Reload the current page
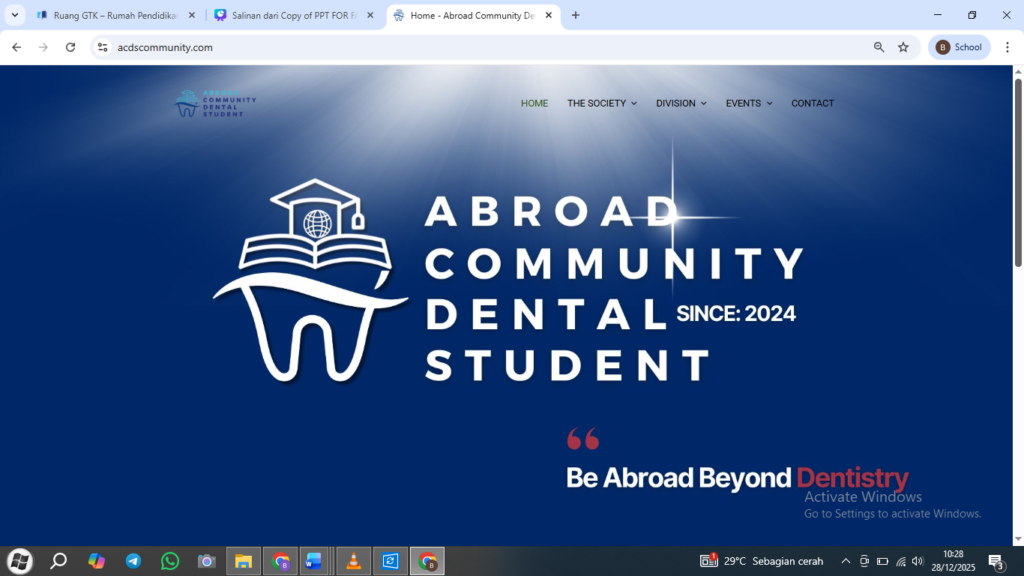This screenshot has height=576, width=1024. click(x=70, y=47)
